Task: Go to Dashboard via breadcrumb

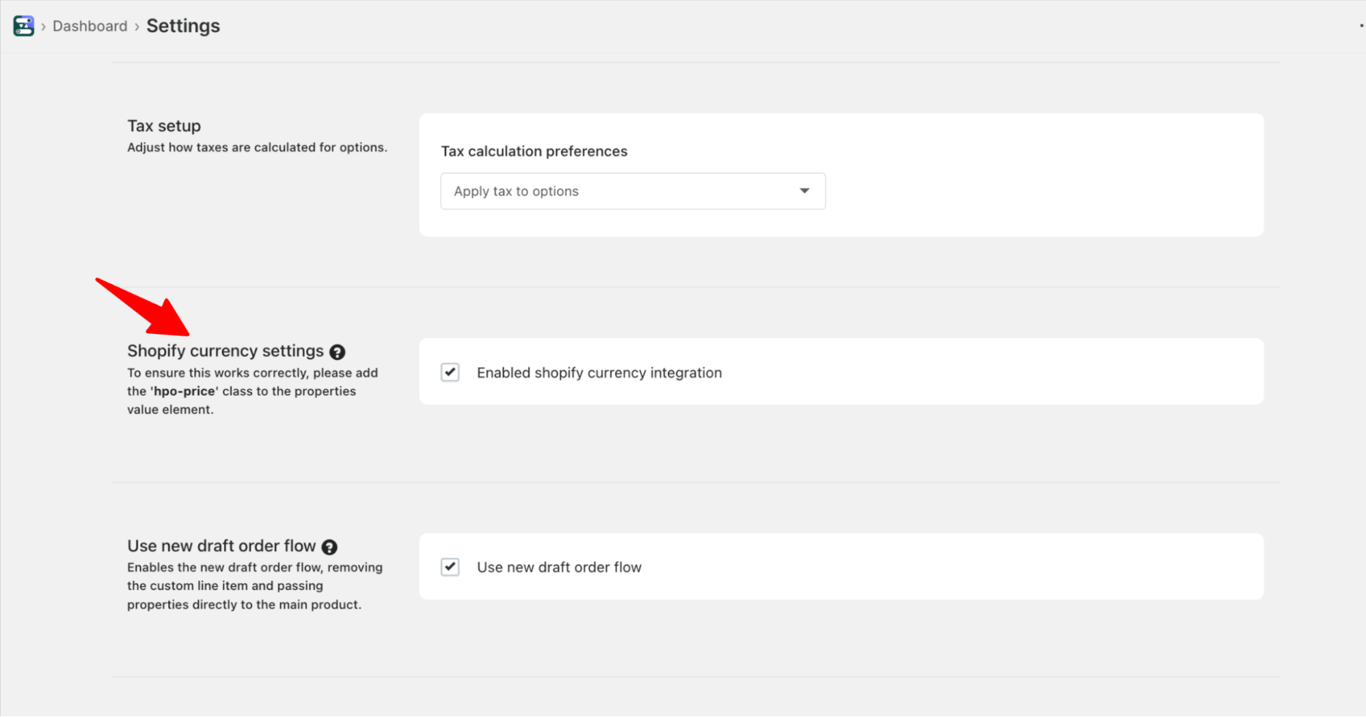Action: click(90, 26)
